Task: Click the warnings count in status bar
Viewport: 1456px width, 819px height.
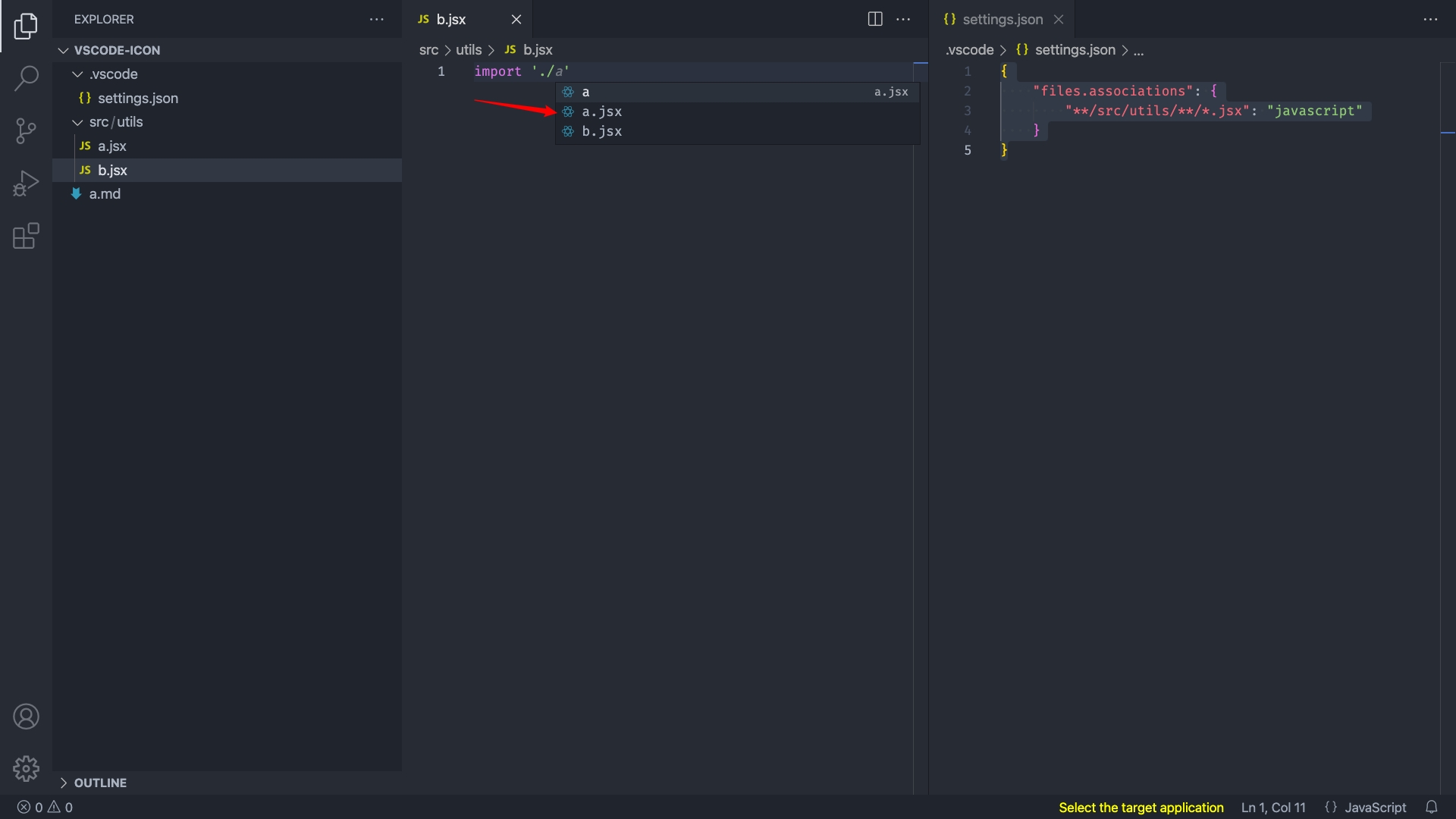Action: [61, 807]
